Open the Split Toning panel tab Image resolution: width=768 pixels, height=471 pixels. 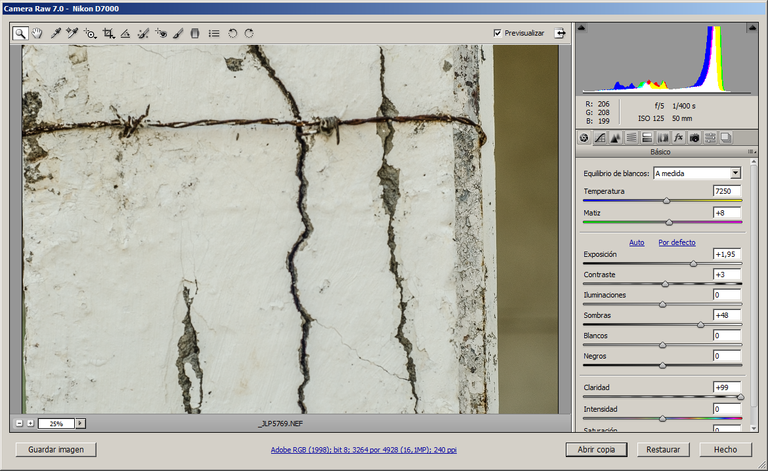[x=647, y=138]
